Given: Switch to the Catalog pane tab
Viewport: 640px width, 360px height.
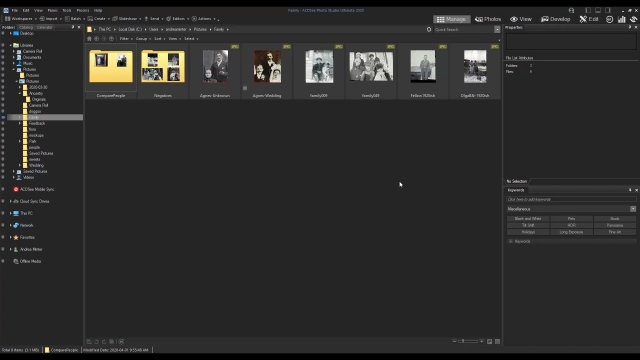Looking at the screenshot, I should pos(26,27).
